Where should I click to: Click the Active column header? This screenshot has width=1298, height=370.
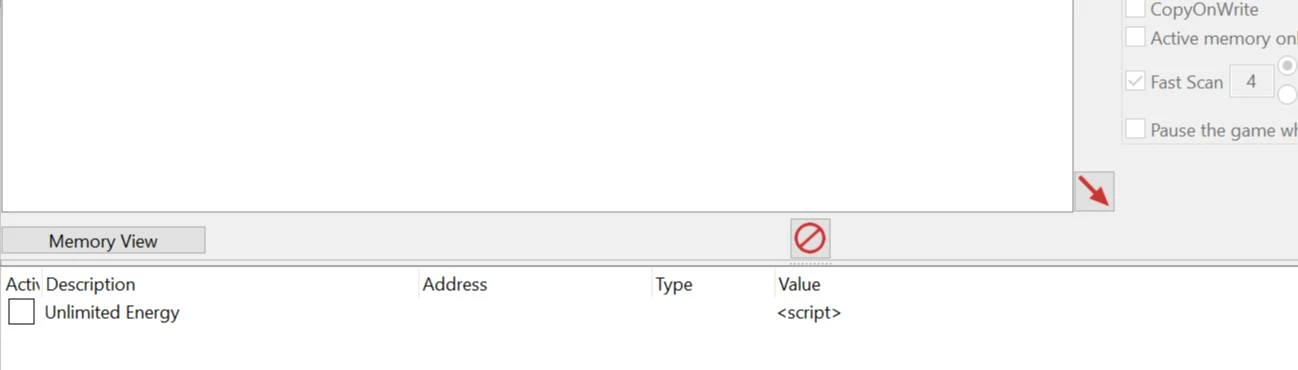[22, 284]
